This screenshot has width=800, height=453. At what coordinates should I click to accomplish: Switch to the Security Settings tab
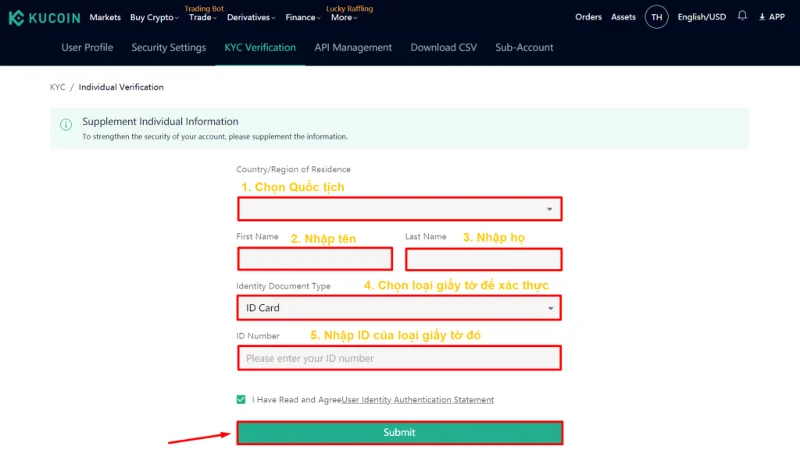tap(169, 47)
